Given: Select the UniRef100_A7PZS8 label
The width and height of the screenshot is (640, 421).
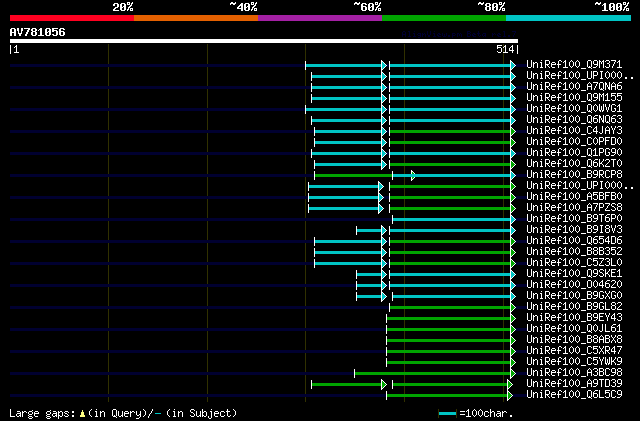Looking at the screenshot, I should point(574,208).
